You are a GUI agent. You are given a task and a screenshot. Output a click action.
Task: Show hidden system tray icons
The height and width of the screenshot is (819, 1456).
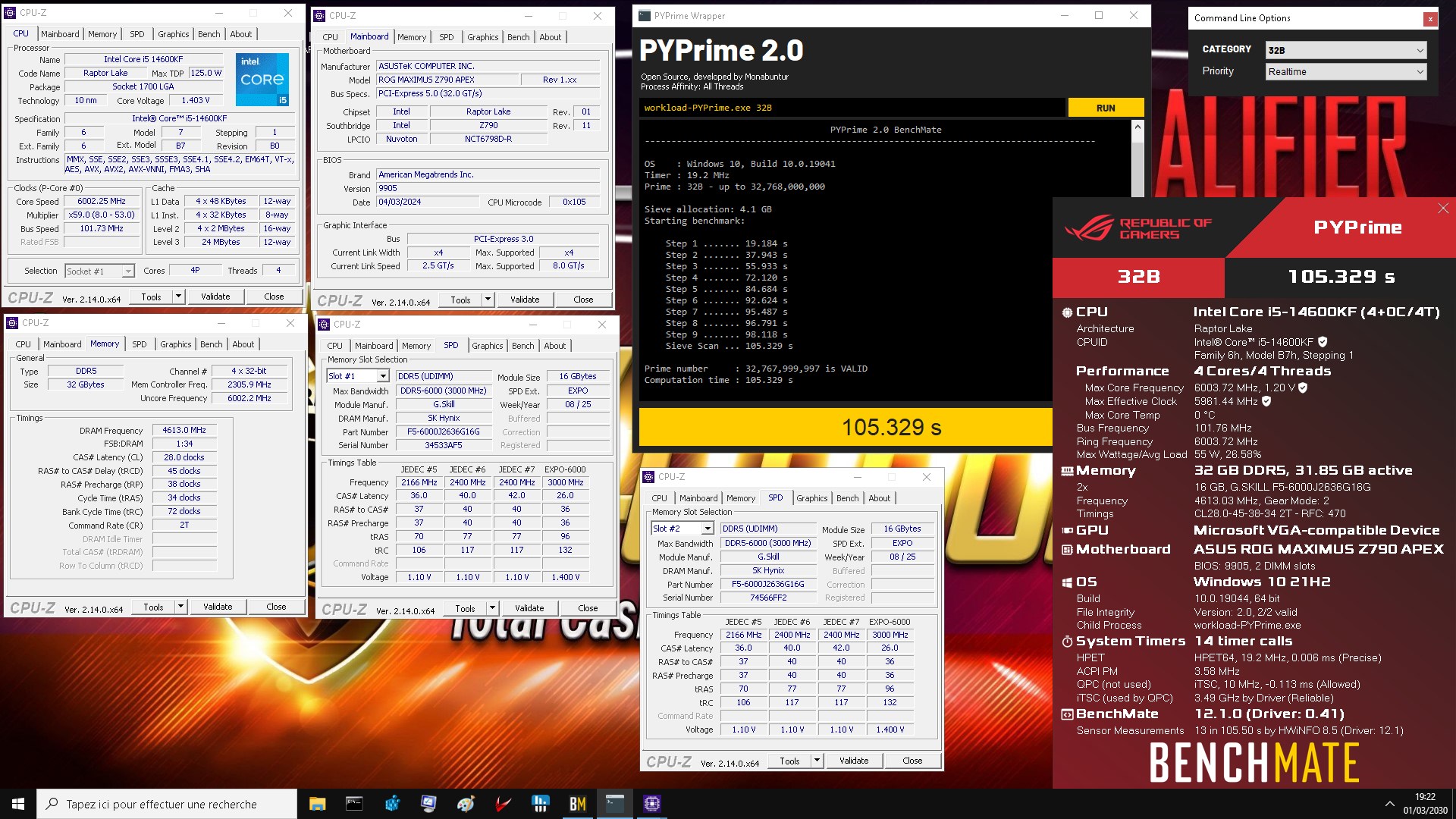pyautogui.click(x=1389, y=804)
